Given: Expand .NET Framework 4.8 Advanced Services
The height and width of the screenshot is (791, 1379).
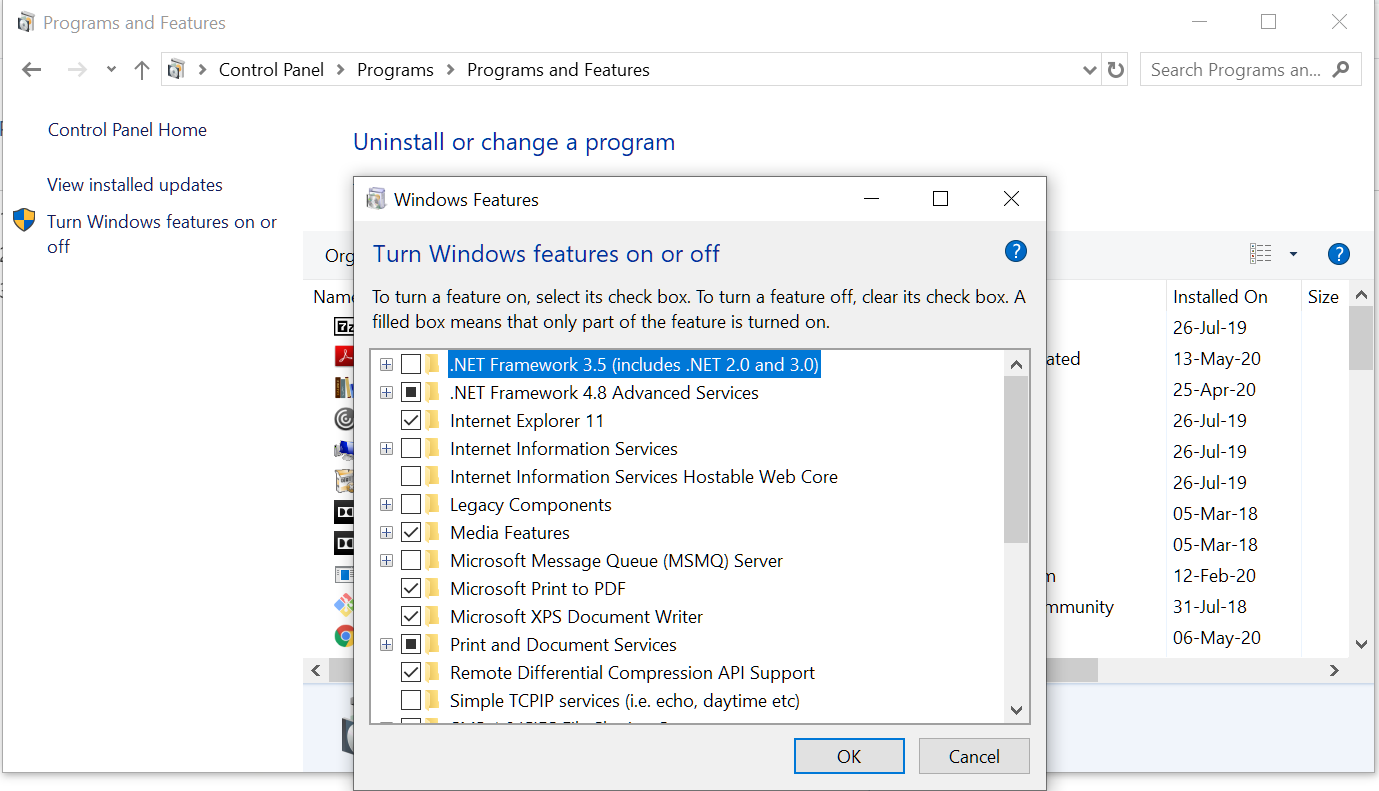Looking at the screenshot, I should (x=386, y=392).
